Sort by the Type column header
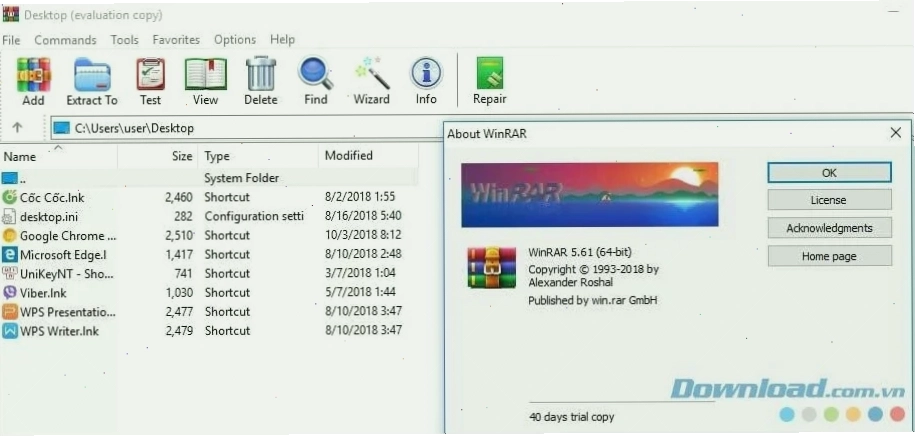This screenshot has height=437, width=915. tap(258, 156)
